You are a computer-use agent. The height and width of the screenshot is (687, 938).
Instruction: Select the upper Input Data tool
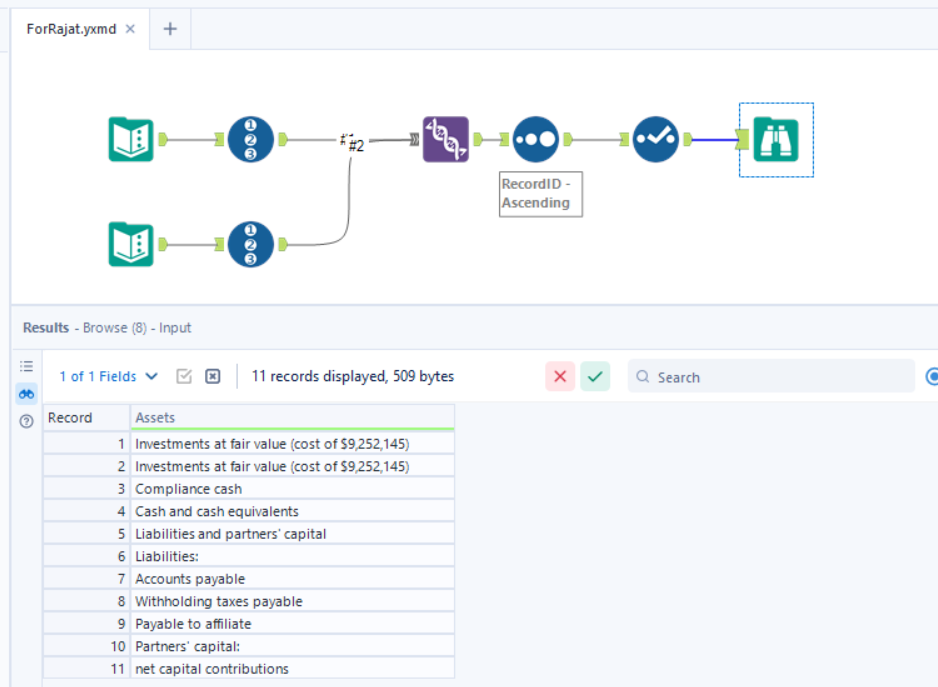(131, 139)
